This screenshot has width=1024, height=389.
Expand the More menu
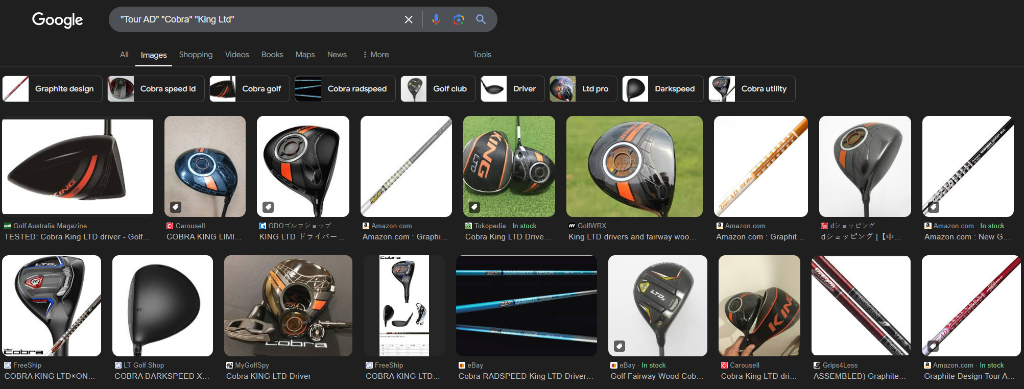pos(376,55)
